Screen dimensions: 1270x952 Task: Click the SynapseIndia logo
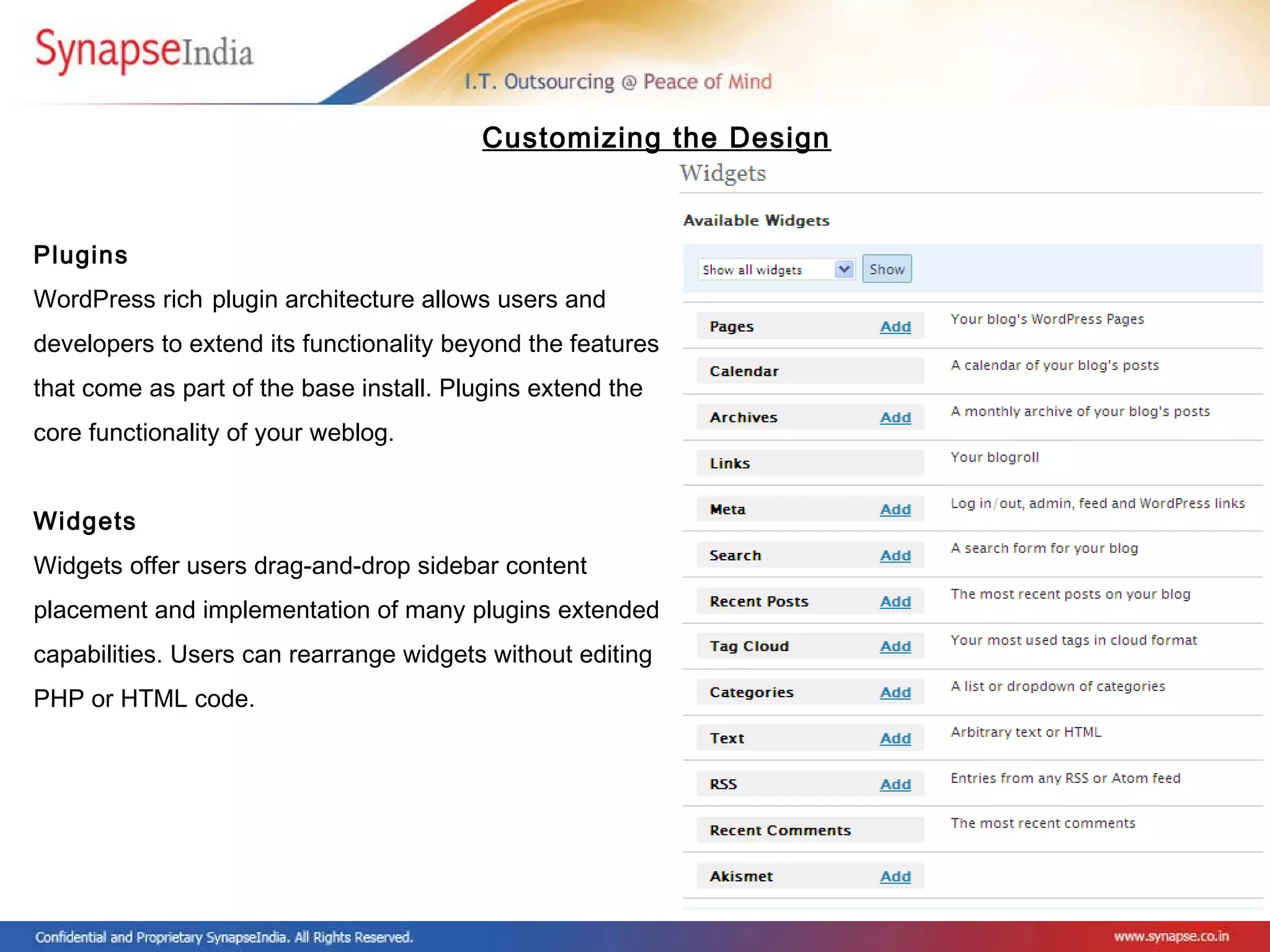pyautogui.click(x=144, y=51)
